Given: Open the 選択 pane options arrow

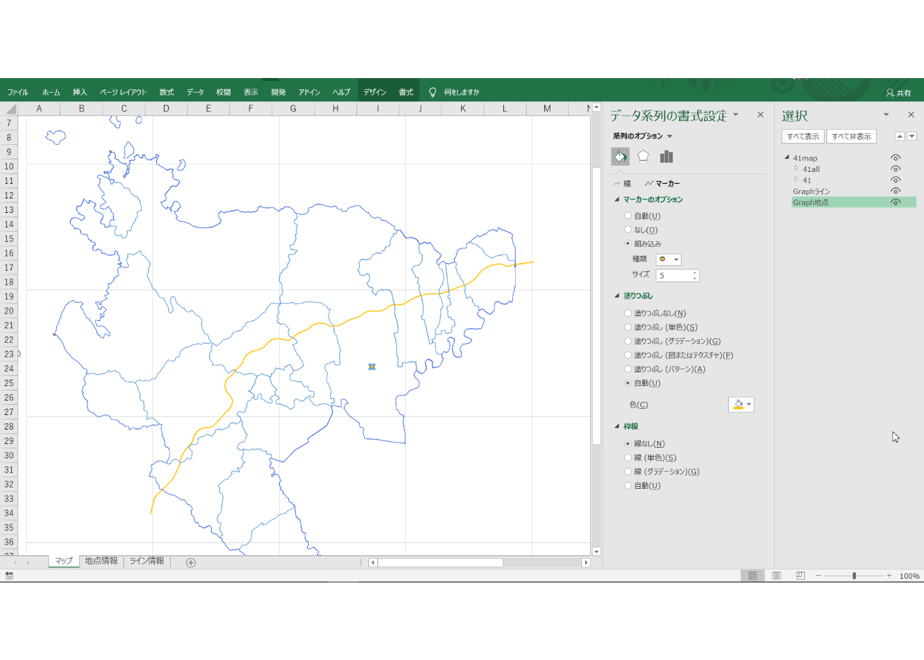Looking at the screenshot, I should click(x=886, y=115).
